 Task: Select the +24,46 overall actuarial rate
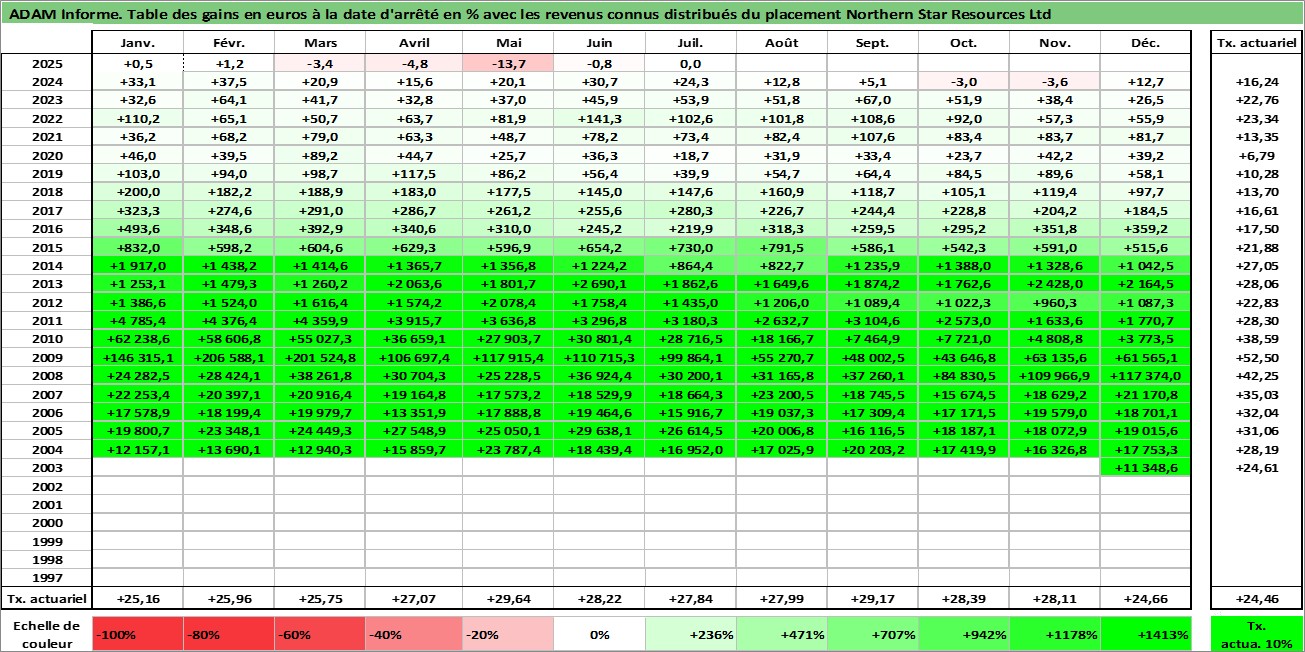(x=1256, y=599)
